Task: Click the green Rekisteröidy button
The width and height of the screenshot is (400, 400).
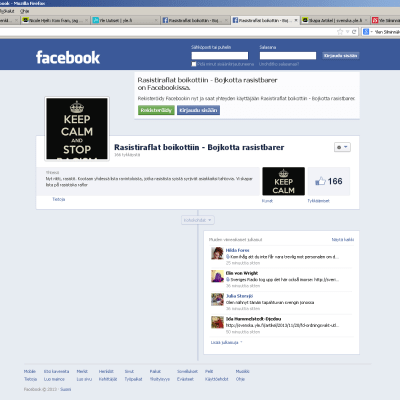Action: pyautogui.click(x=156, y=110)
